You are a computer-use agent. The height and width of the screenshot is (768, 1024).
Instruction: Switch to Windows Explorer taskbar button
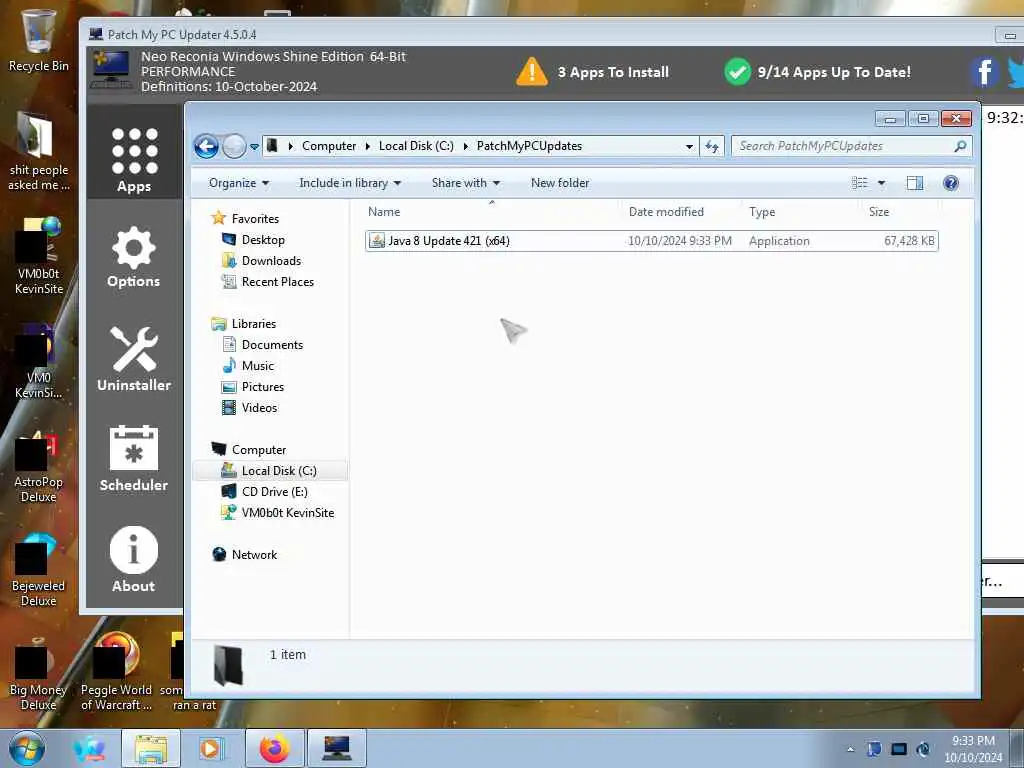pyautogui.click(x=151, y=748)
